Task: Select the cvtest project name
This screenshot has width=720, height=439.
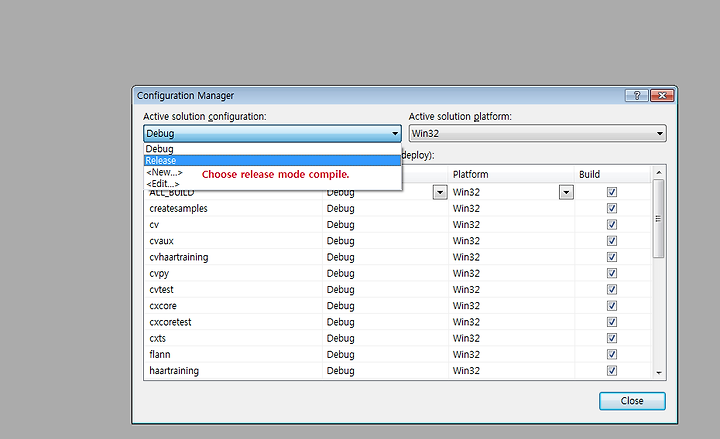Action: 162,289
